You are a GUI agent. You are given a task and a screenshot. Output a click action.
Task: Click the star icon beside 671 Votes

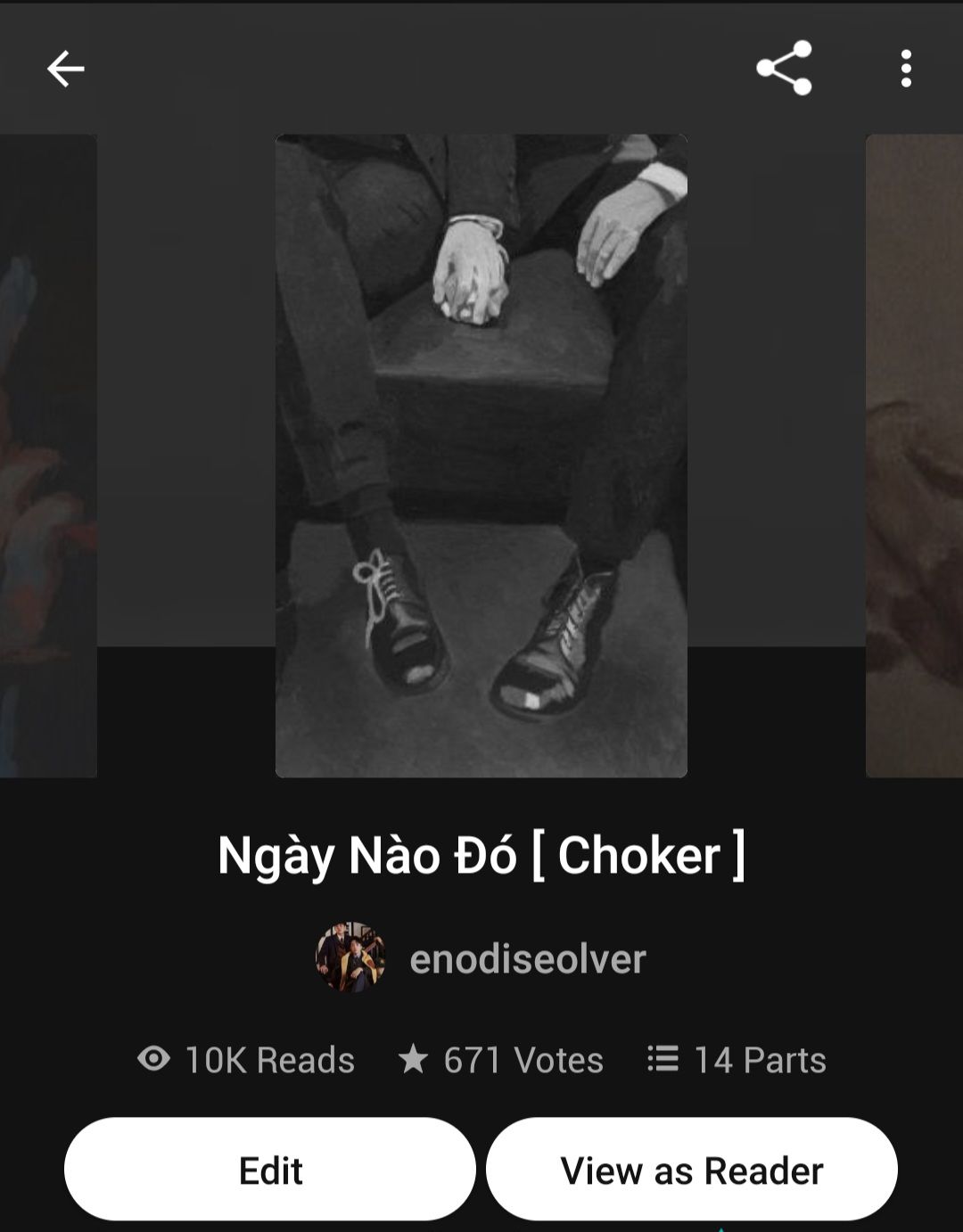[413, 1058]
